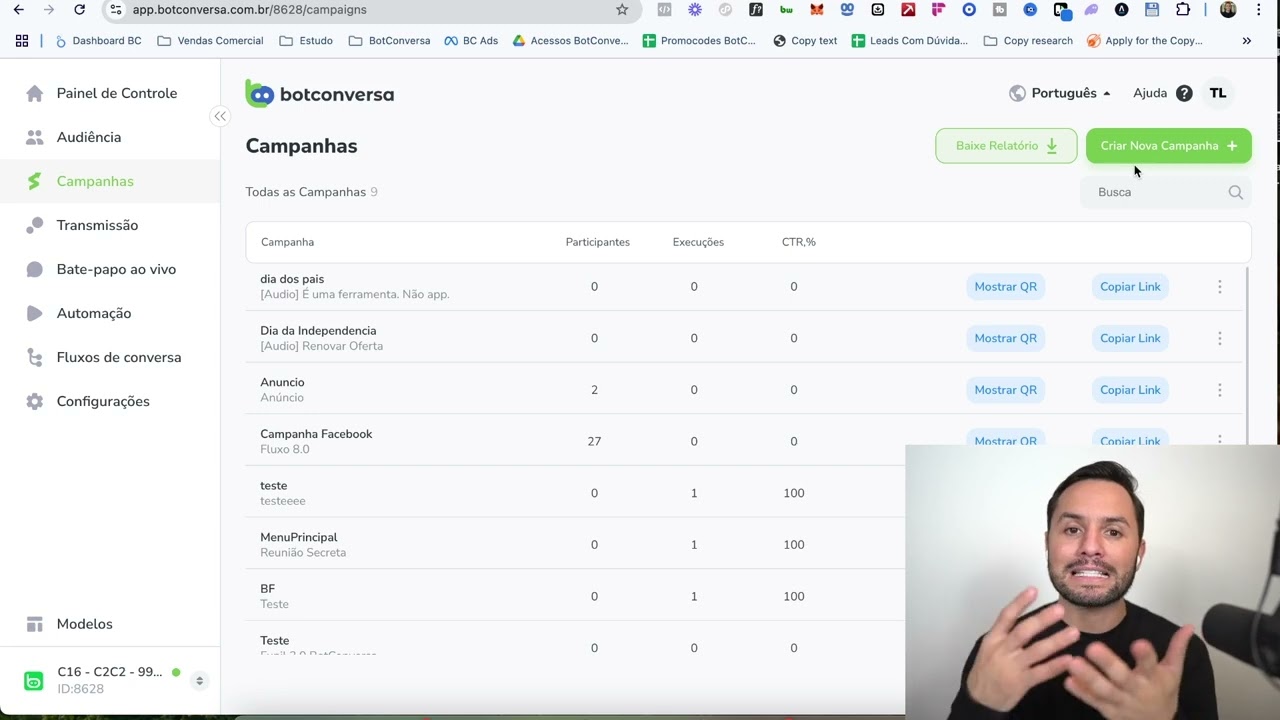The width and height of the screenshot is (1280, 720).
Task: Click the Configurações gear icon
Action: pyautogui.click(x=35, y=401)
